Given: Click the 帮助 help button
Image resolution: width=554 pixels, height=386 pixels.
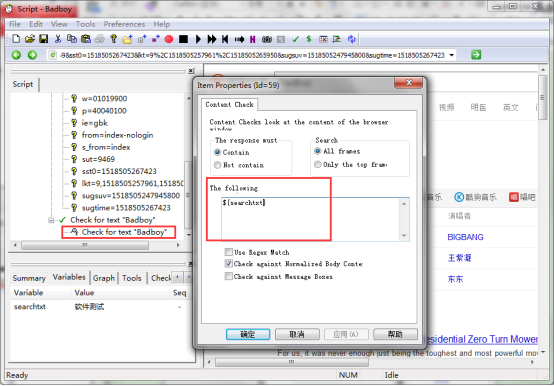Looking at the screenshot, I should (x=395, y=334).
